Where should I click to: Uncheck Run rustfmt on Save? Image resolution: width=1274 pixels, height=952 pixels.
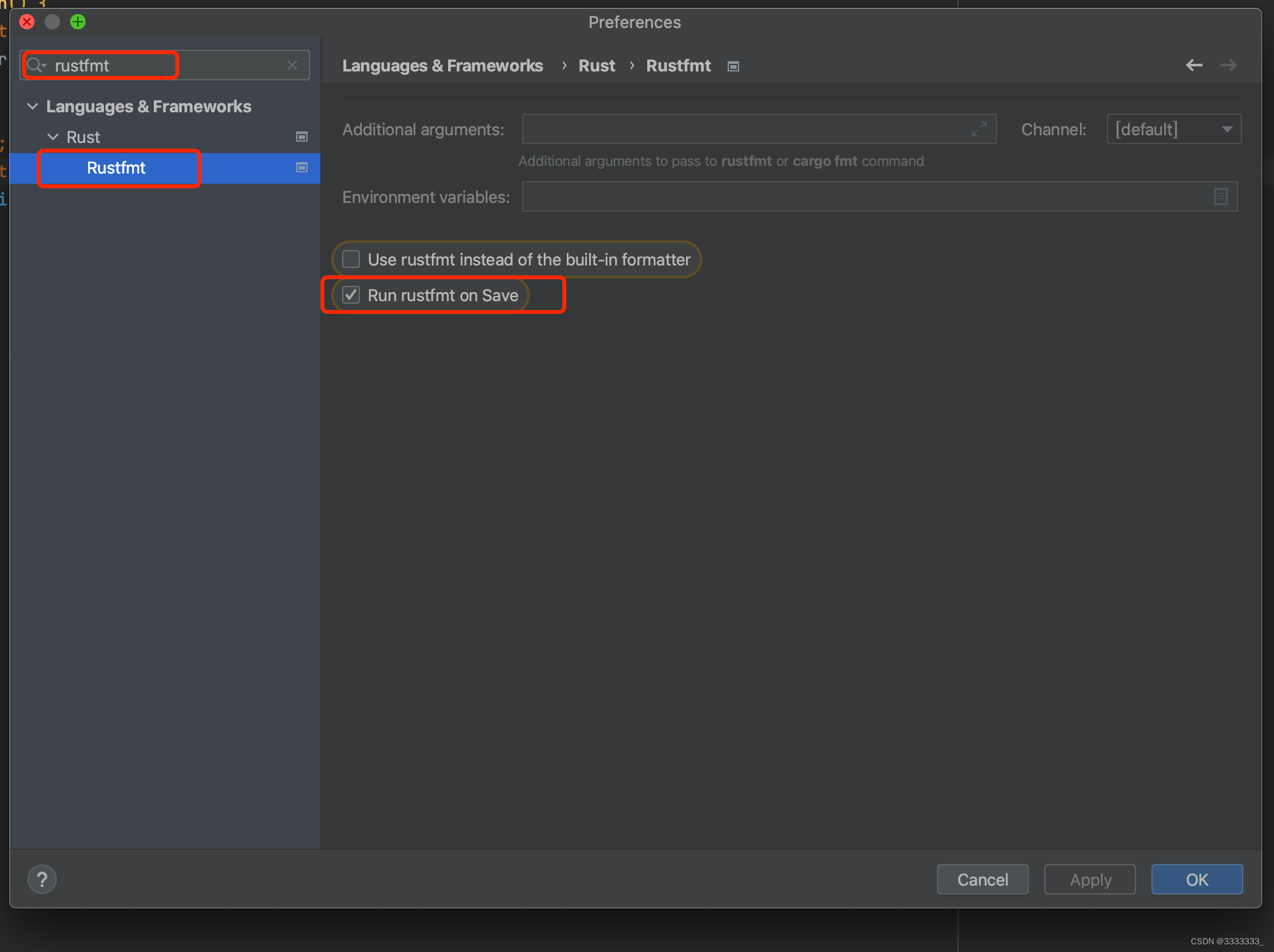pos(351,295)
